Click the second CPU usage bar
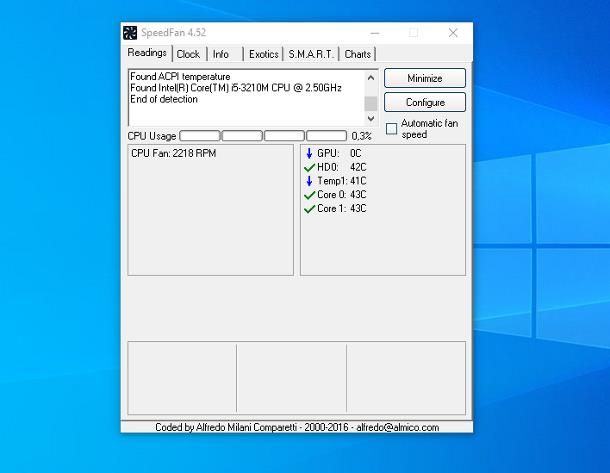Screen dimensions: 610x473 point(242,136)
